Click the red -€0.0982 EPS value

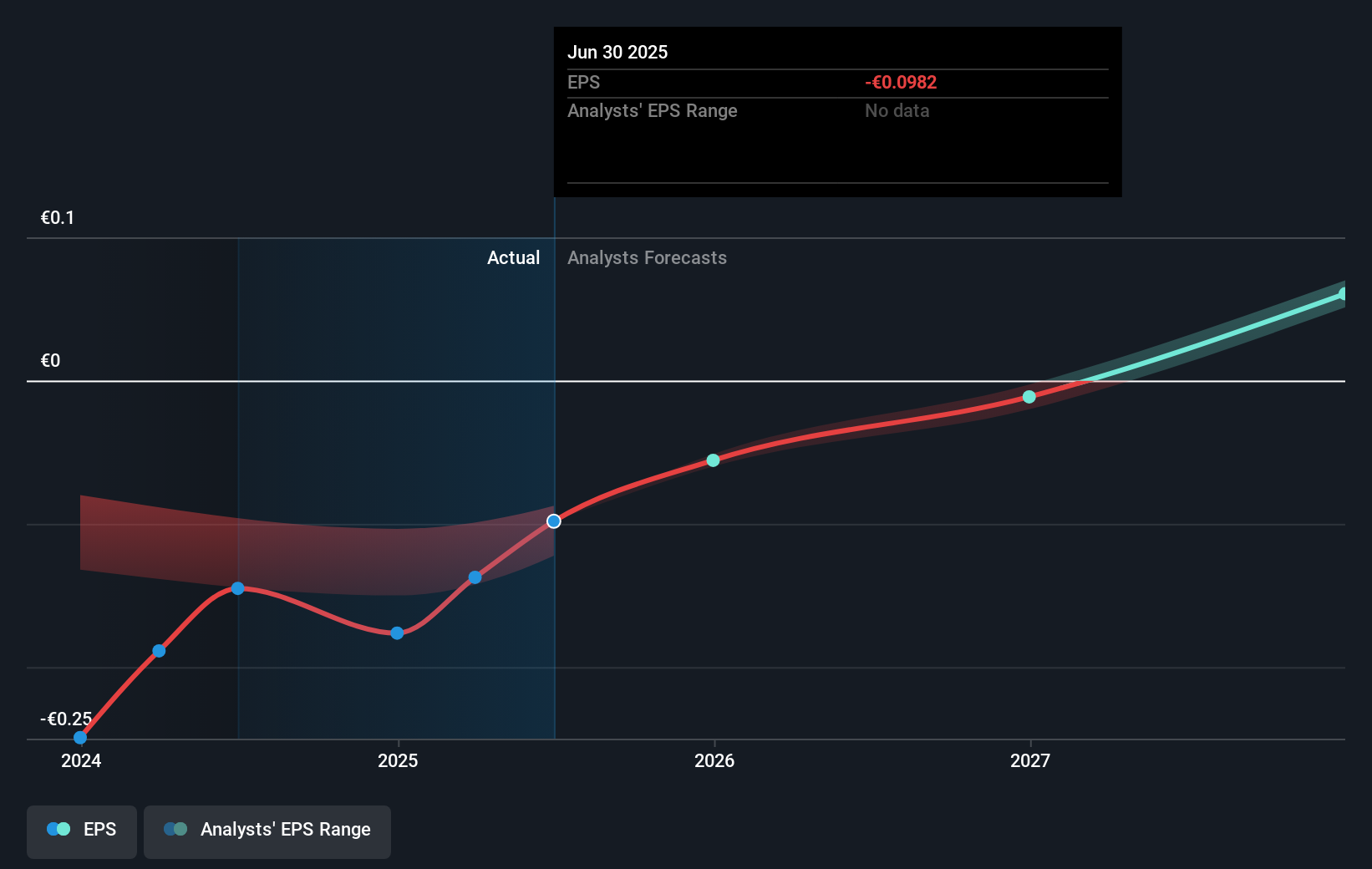click(x=901, y=82)
